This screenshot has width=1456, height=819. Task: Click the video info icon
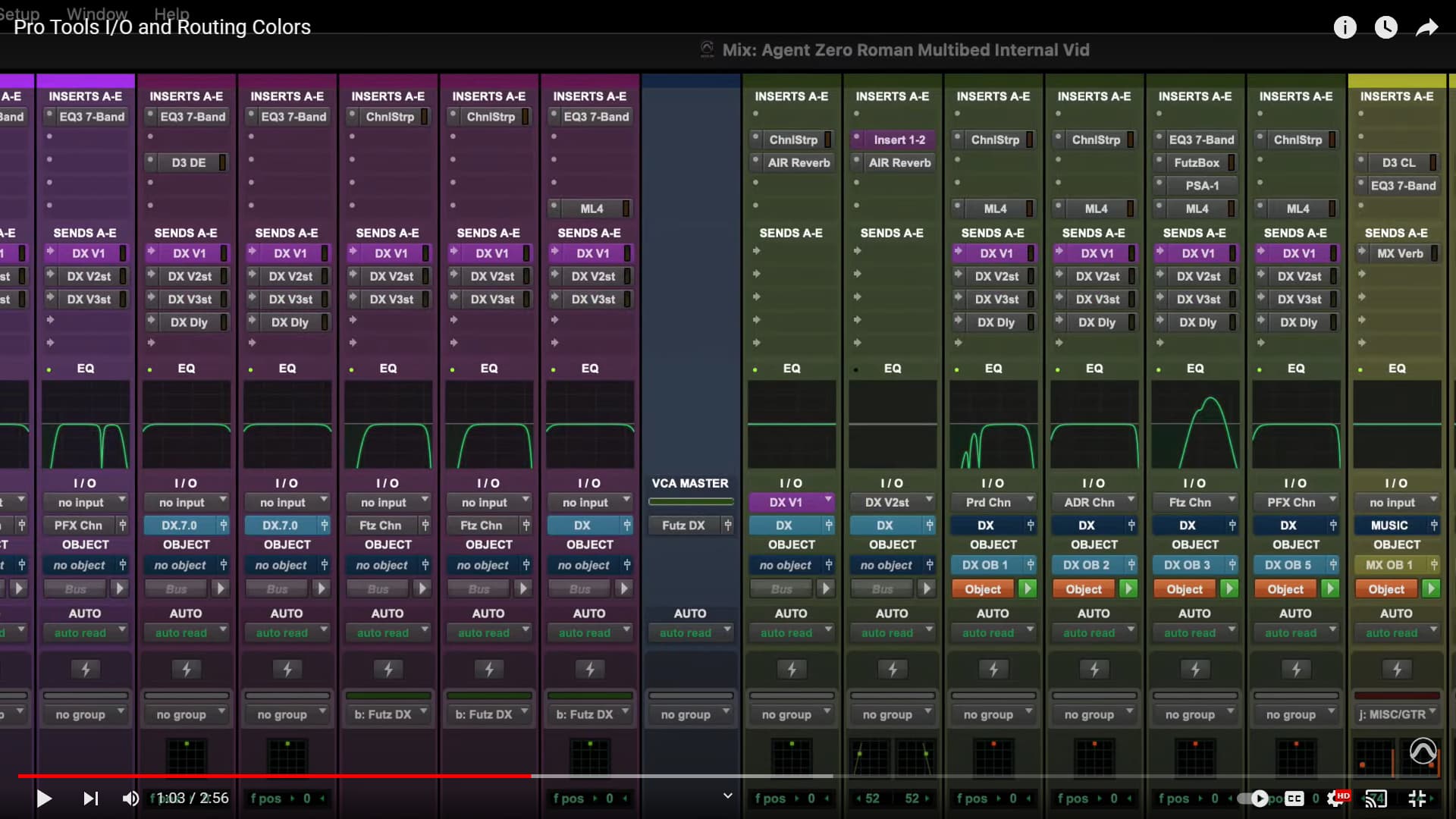coord(1345,28)
